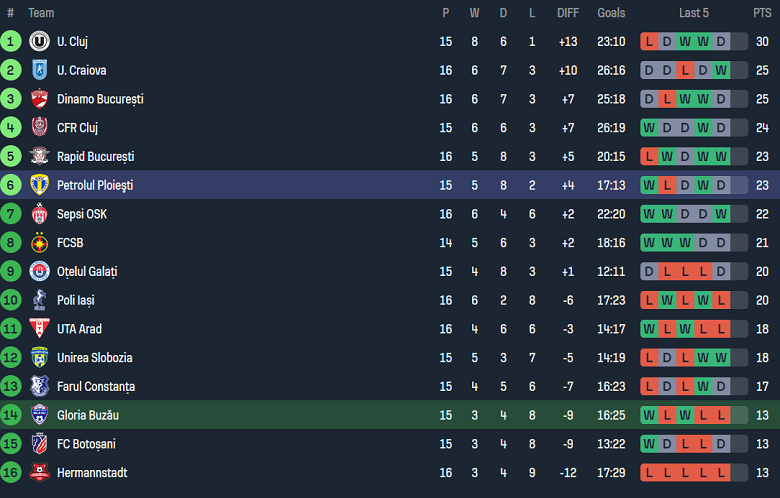Screen dimensions: 780x498
Task: Click the UTA Arad club crest
Action: [40, 329]
